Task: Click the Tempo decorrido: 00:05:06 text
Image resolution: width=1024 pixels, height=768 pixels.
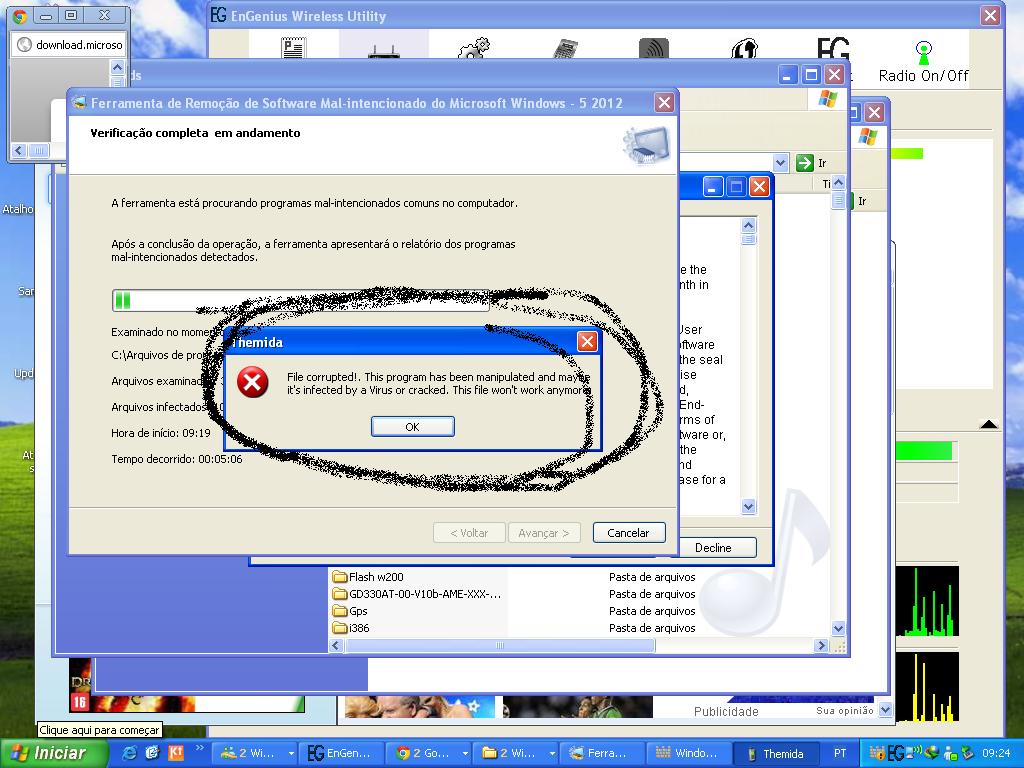Action: (176, 459)
